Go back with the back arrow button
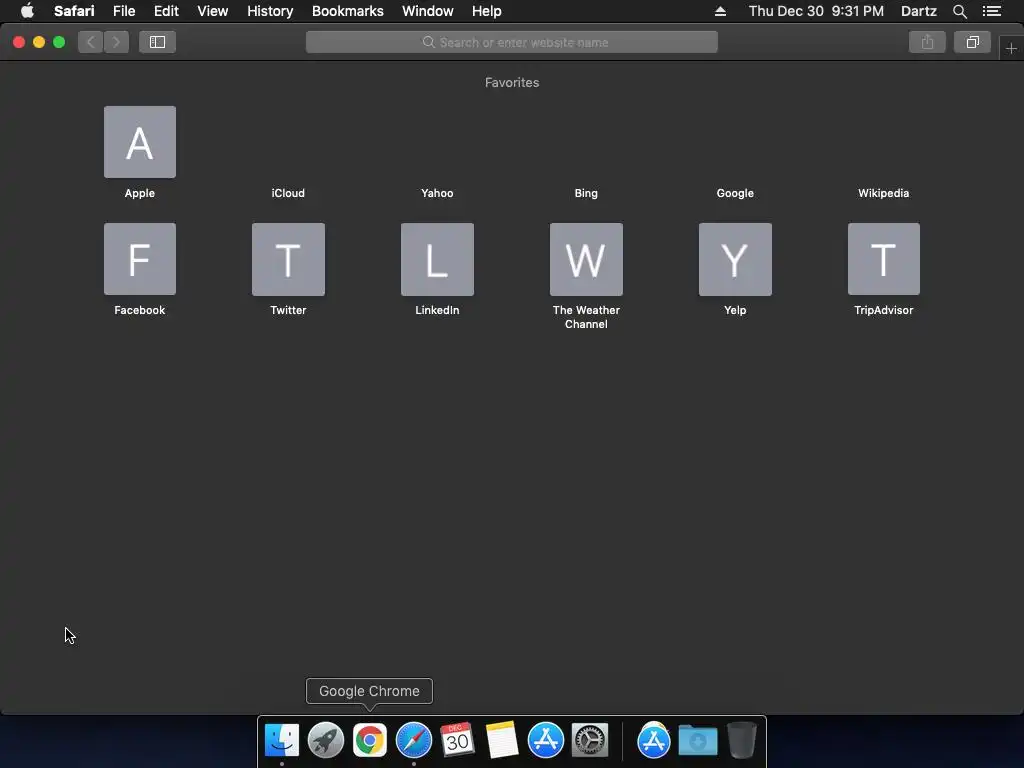Screen dimensions: 1024x768 (x=91, y=42)
